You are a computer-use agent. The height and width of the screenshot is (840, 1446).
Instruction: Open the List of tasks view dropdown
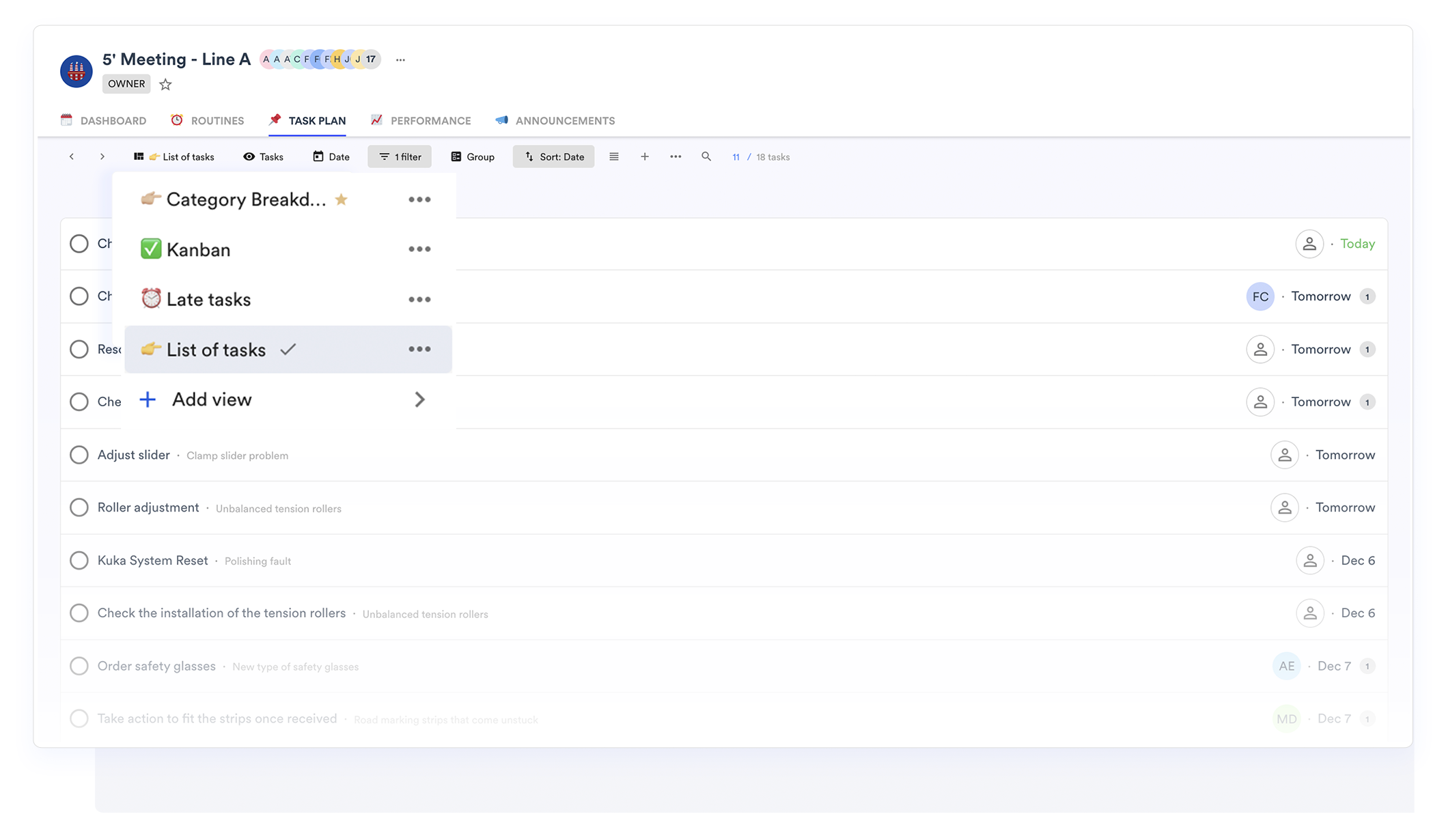(x=175, y=156)
